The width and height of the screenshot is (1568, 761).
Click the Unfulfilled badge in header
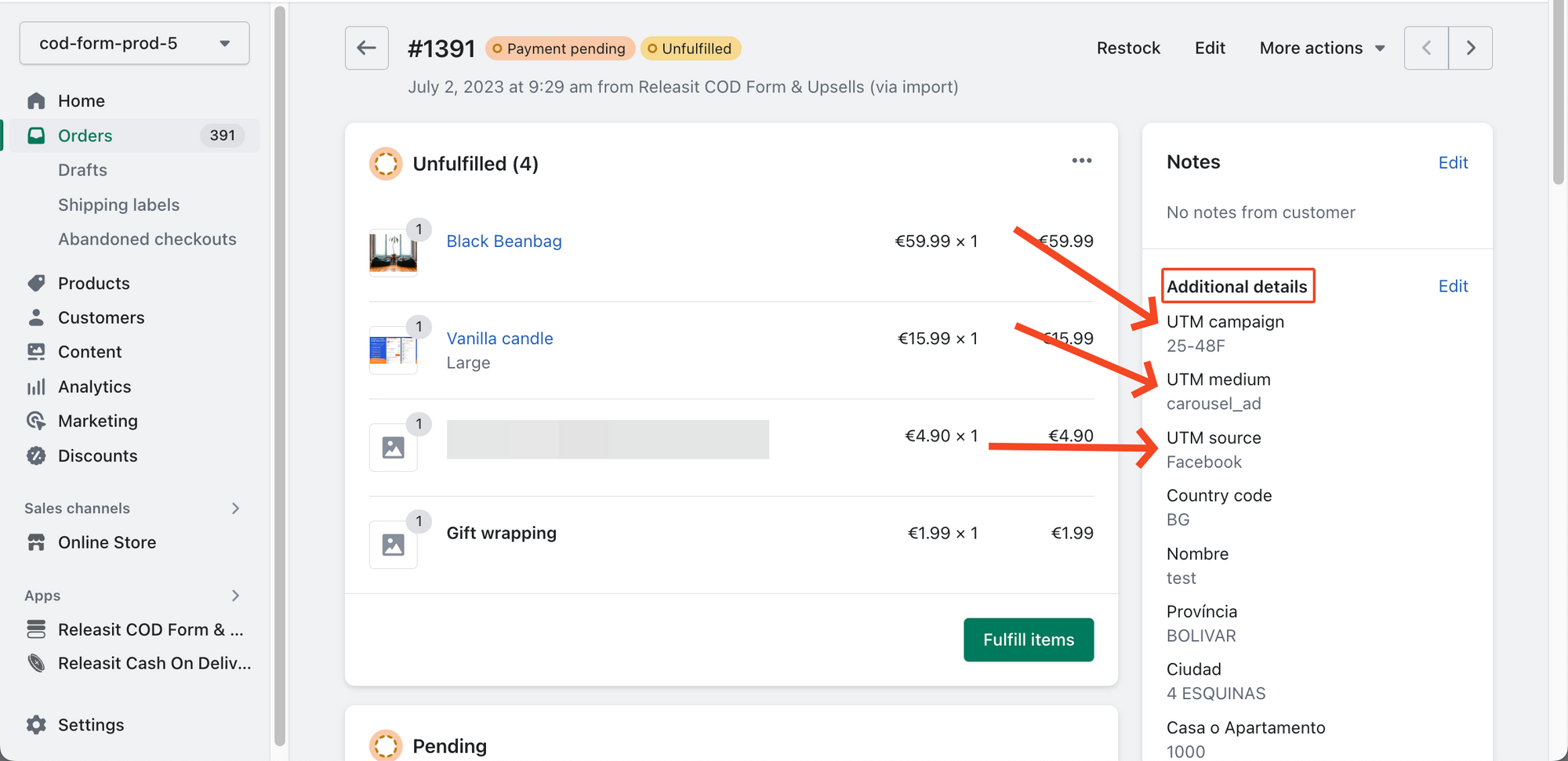point(690,49)
